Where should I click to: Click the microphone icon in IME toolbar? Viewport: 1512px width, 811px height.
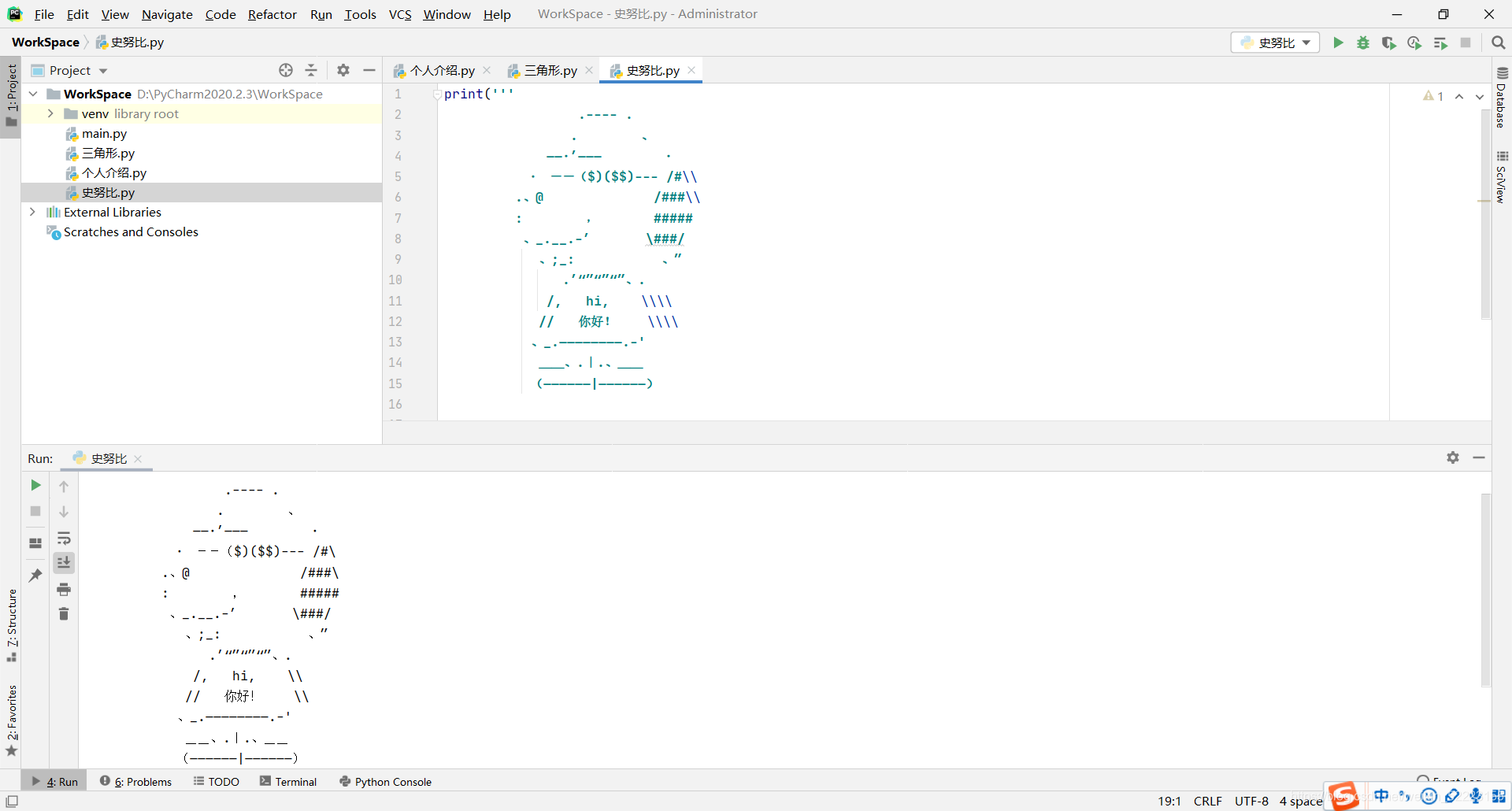coord(1476,796)
